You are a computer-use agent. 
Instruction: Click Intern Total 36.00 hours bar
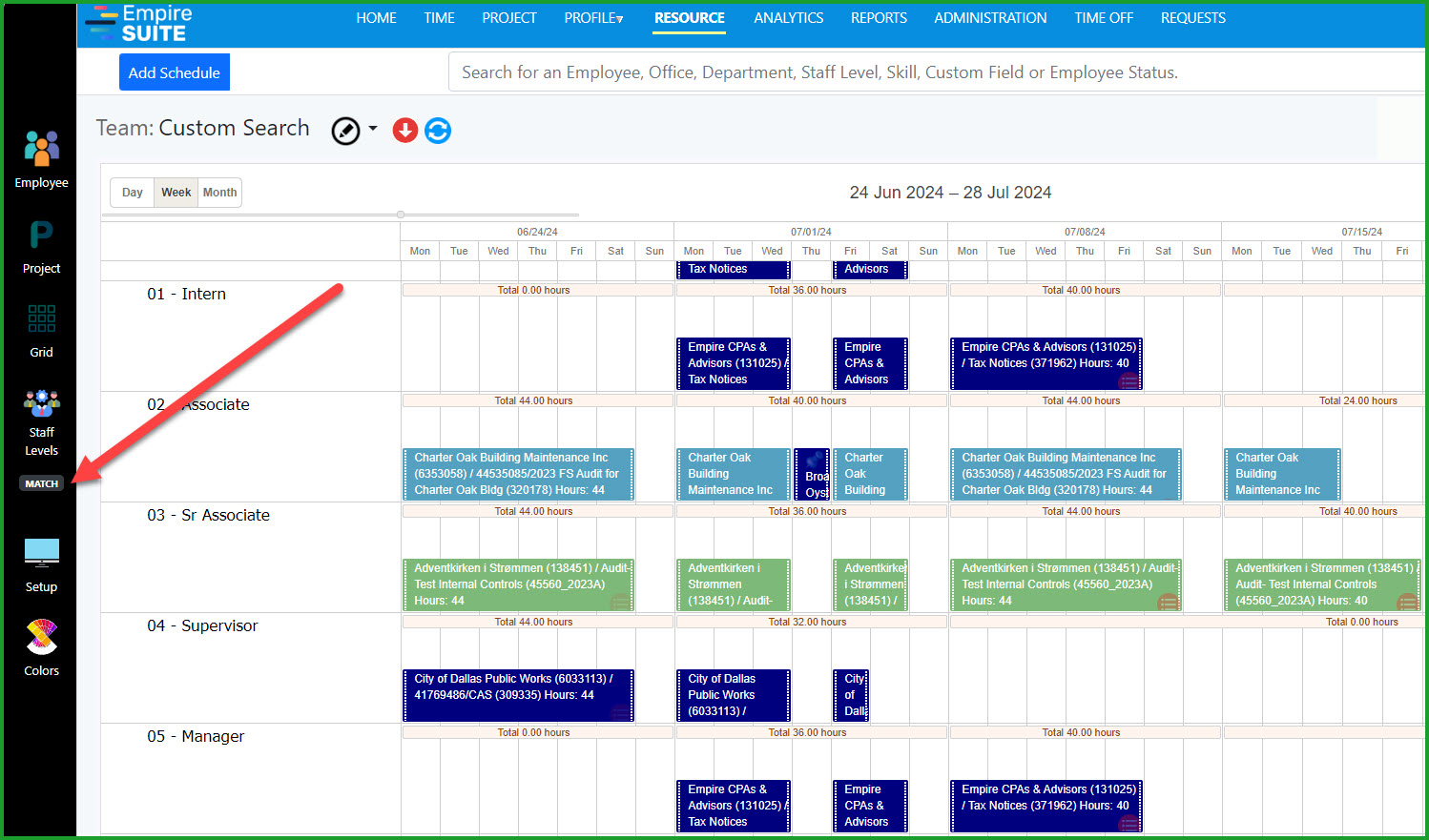[x=811, y=290]
